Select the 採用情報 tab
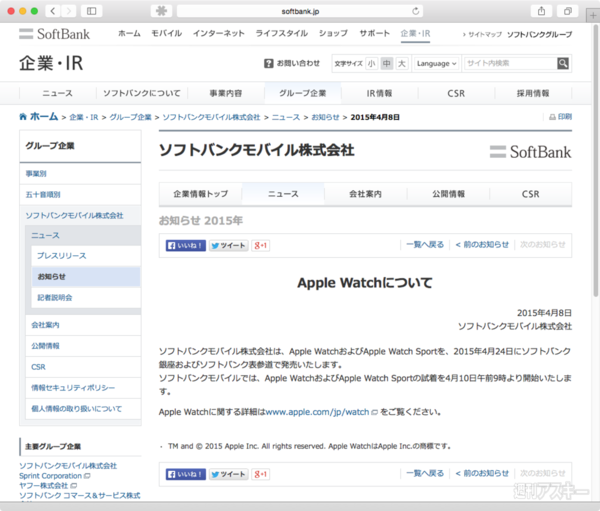 pyautogui.click(x=533, y=93)
